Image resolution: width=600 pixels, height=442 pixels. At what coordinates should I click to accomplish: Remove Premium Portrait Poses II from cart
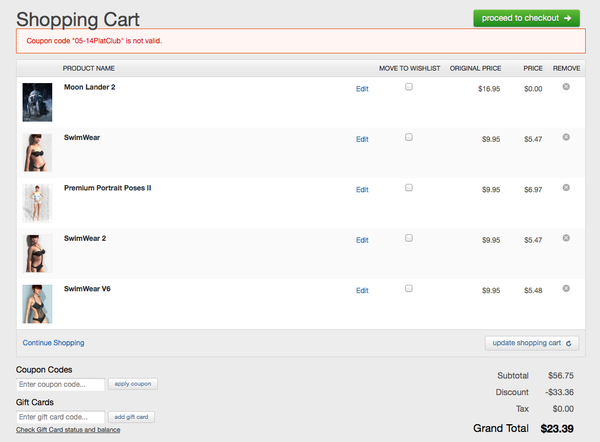click(x=566, y=187)
